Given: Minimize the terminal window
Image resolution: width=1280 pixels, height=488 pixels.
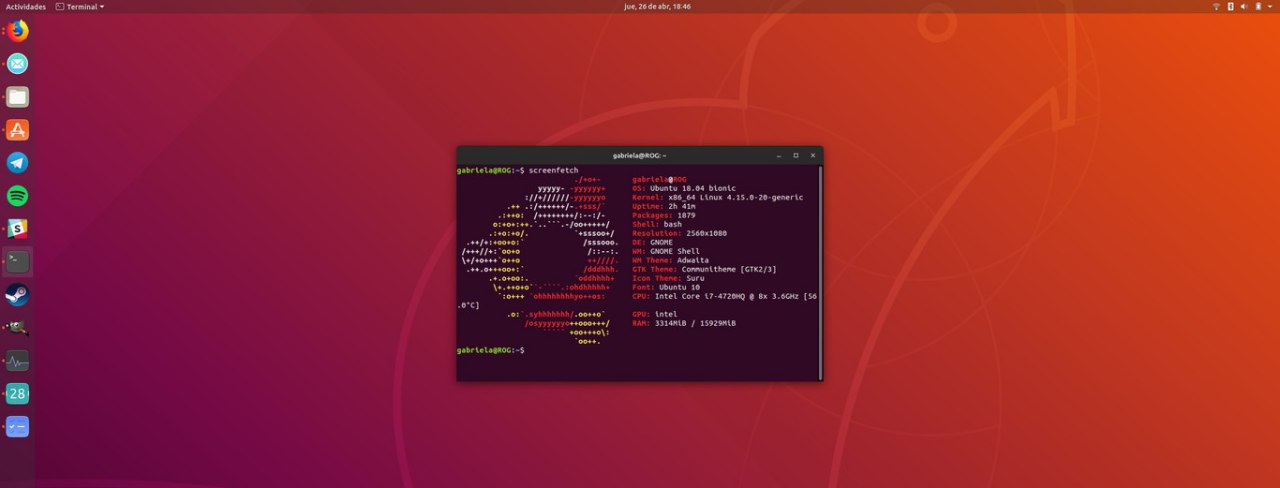Looking at the screenshot, I should pyautogui.click(x=778, y=155).
